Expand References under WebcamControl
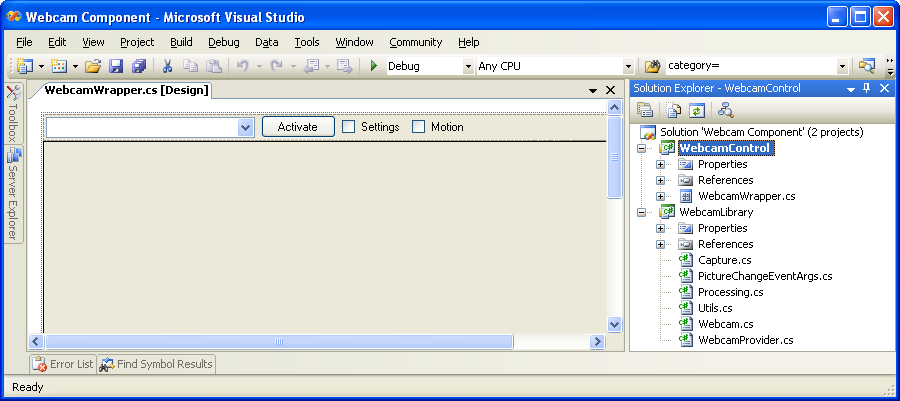 coord(660,181)
